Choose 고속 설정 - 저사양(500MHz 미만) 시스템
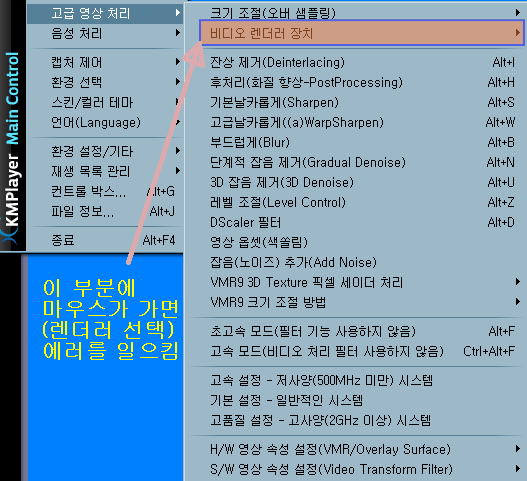The width and height of the screenshot is (527, 481). 356,380
